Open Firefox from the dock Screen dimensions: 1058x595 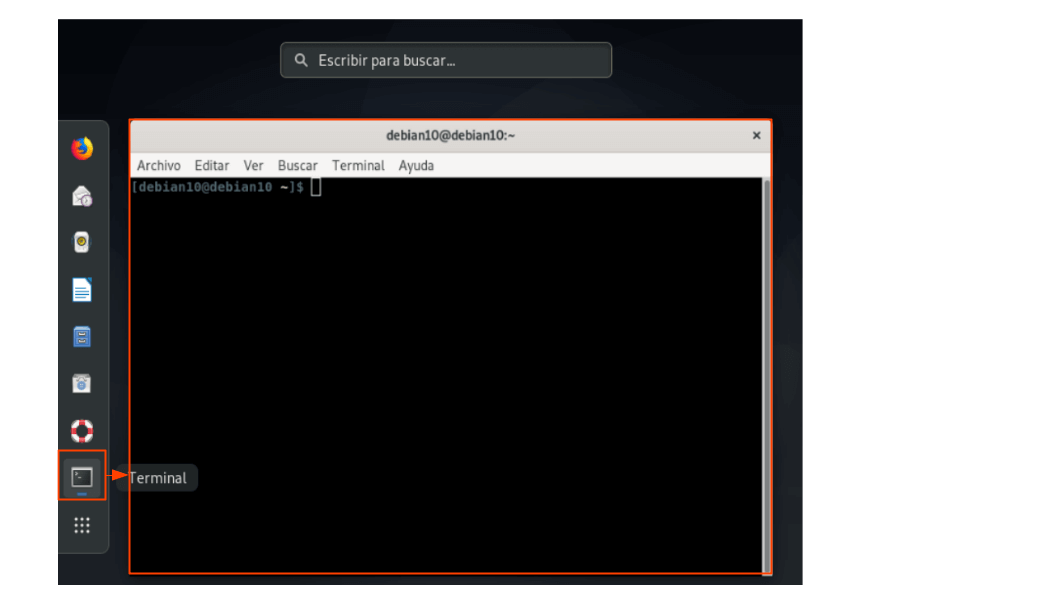pos(82,149)
